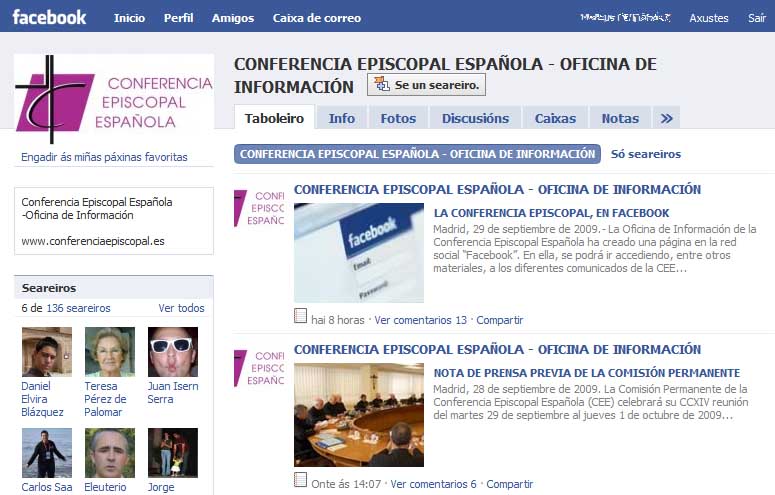Image resolution: width=775 pixels, height=495 pixels.
Task: Click the first post's text starting 'Madrid, 29 de septiembre'
Action: coord(595,249)
